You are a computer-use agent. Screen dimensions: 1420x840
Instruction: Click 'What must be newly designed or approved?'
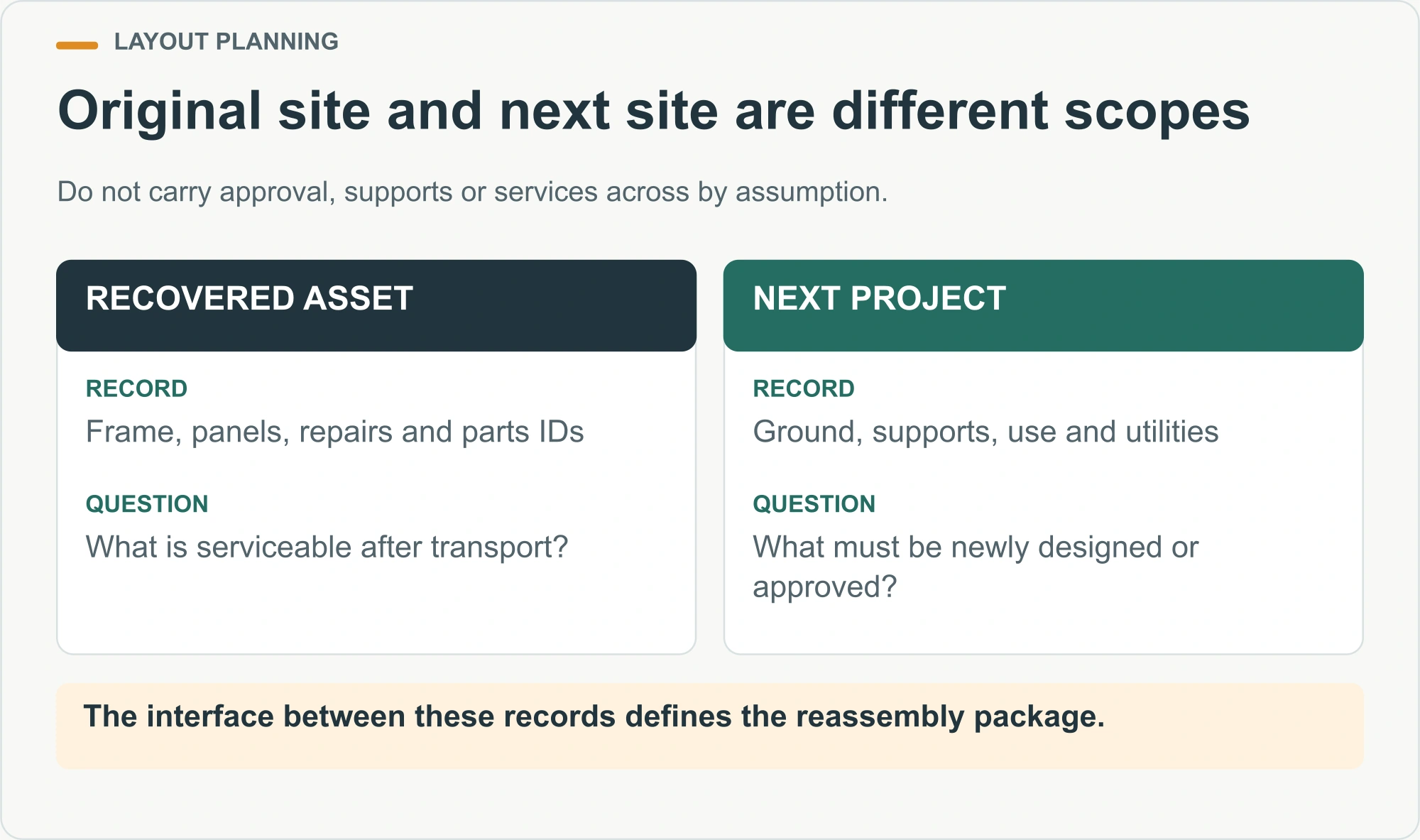point(976,567)
